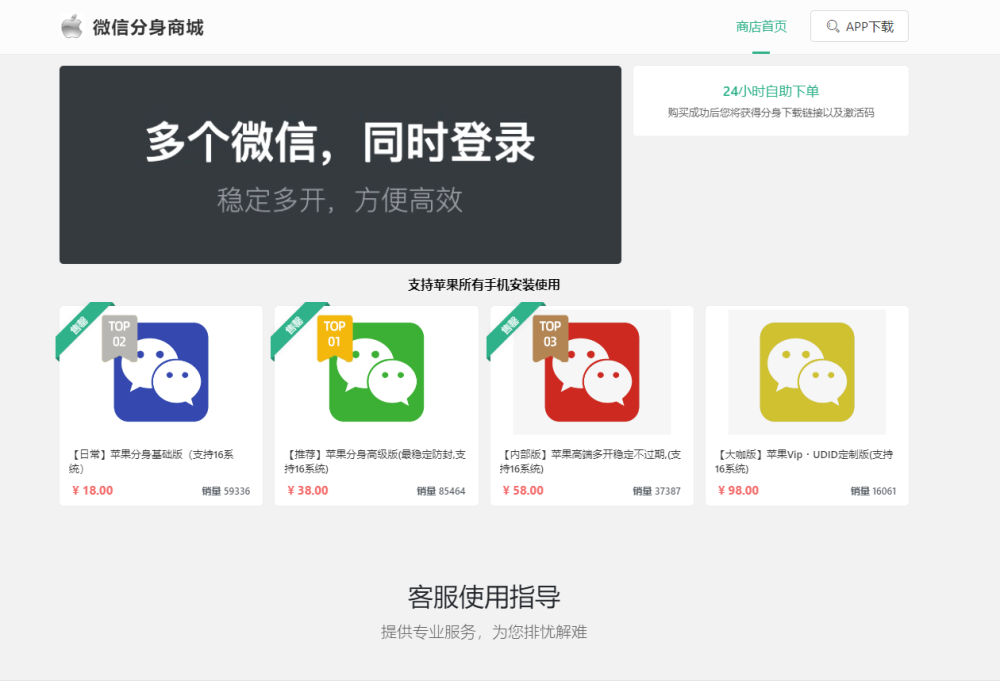
Task: Click the yellow WeChat icon product image
Action: coord(807,372)
